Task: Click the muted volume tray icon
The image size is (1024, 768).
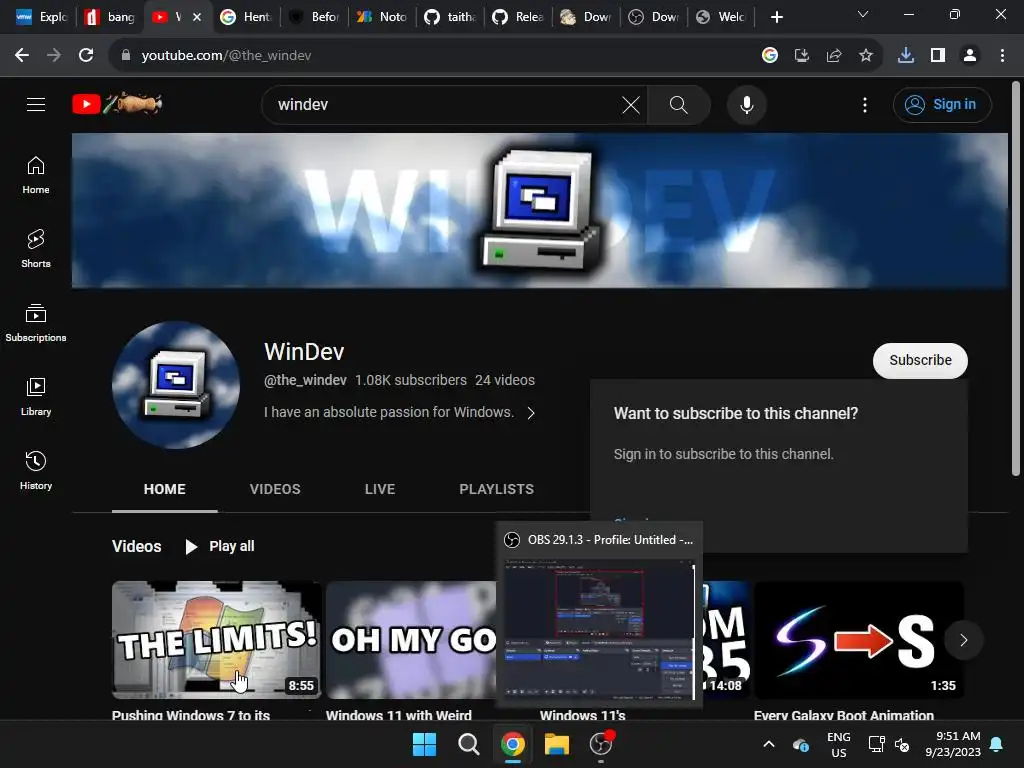Action: (x=902, y=744)
